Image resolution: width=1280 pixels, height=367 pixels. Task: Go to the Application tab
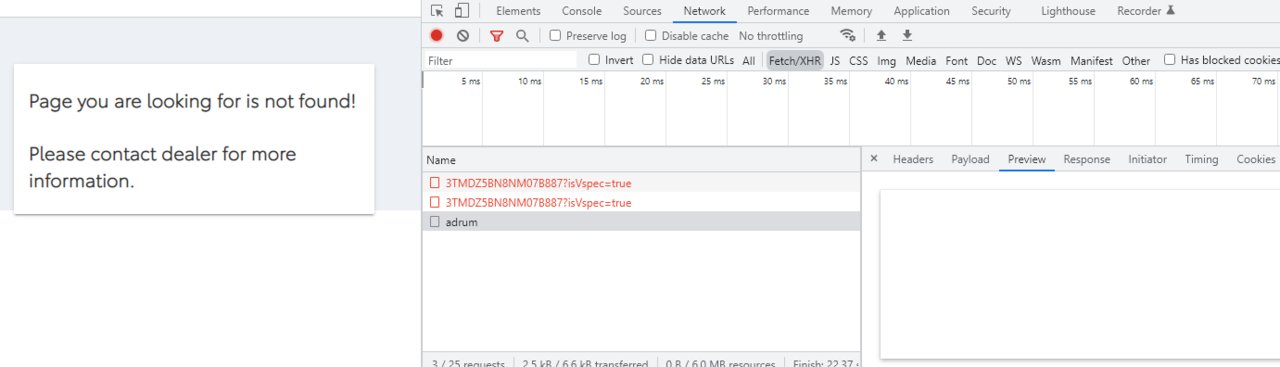[x=922, y=11]
